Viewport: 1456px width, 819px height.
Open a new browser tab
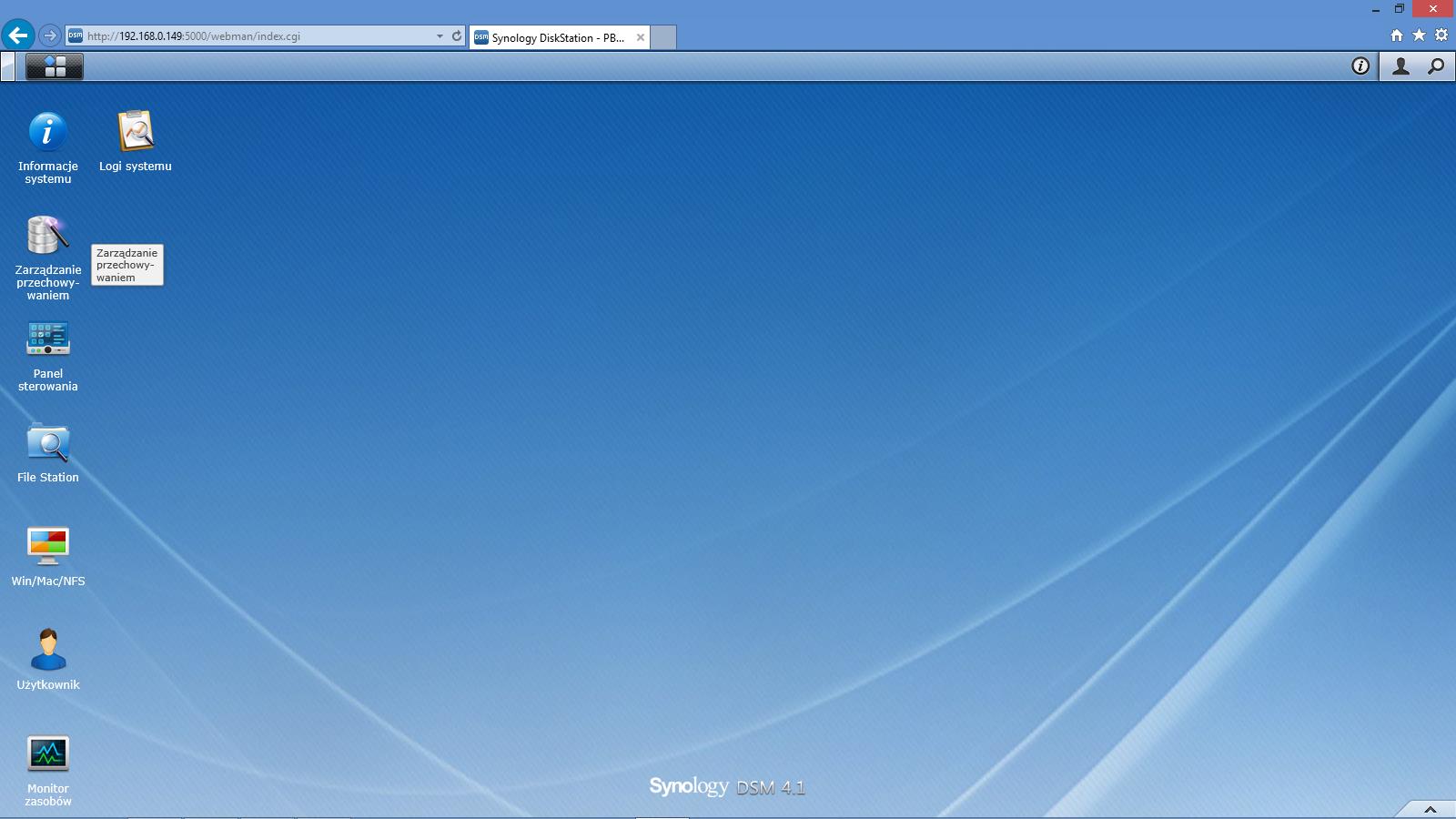tap(663, 37)
